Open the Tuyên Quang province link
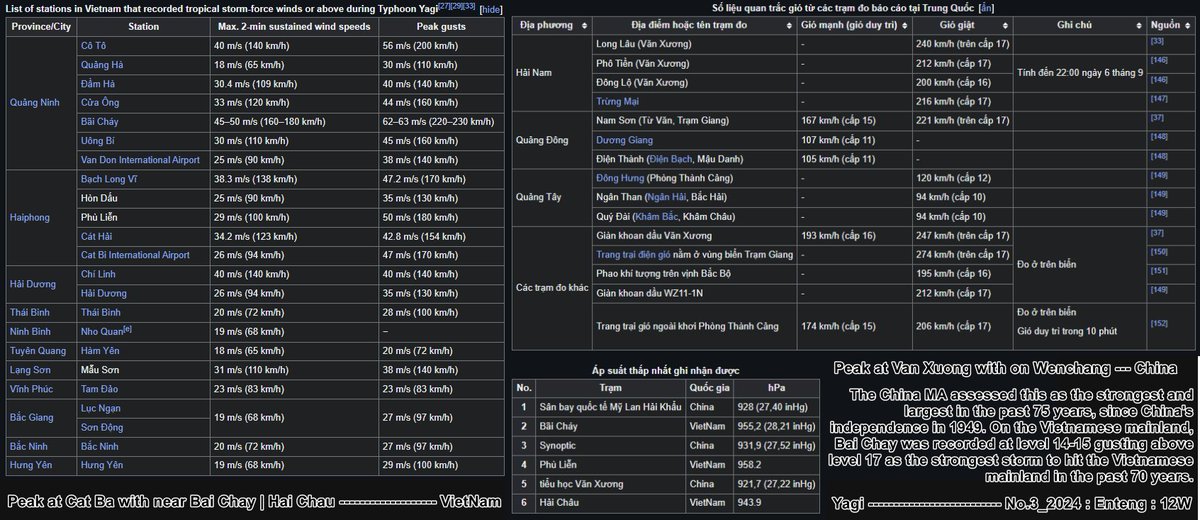Image resolution: width=1200 pixels, height=520 pixels. [39, 350]
